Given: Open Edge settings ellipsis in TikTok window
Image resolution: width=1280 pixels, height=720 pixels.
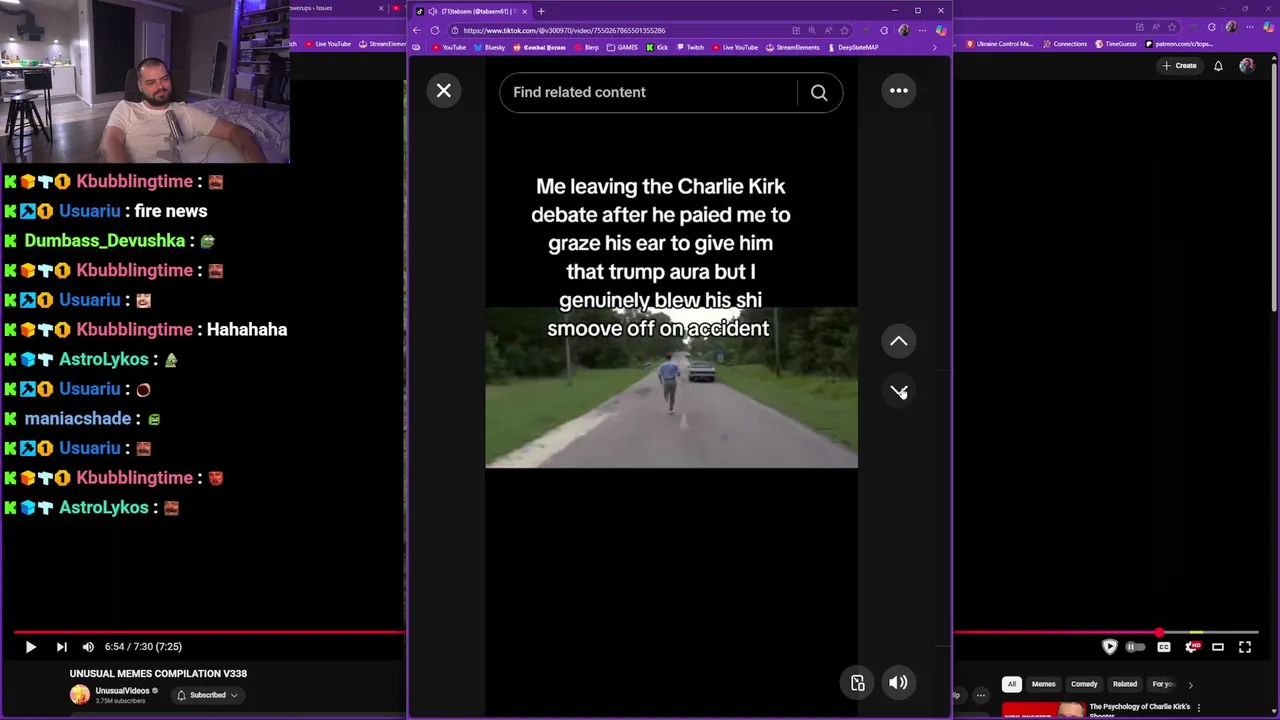Looking at the screenshot, I should (922, 30).
